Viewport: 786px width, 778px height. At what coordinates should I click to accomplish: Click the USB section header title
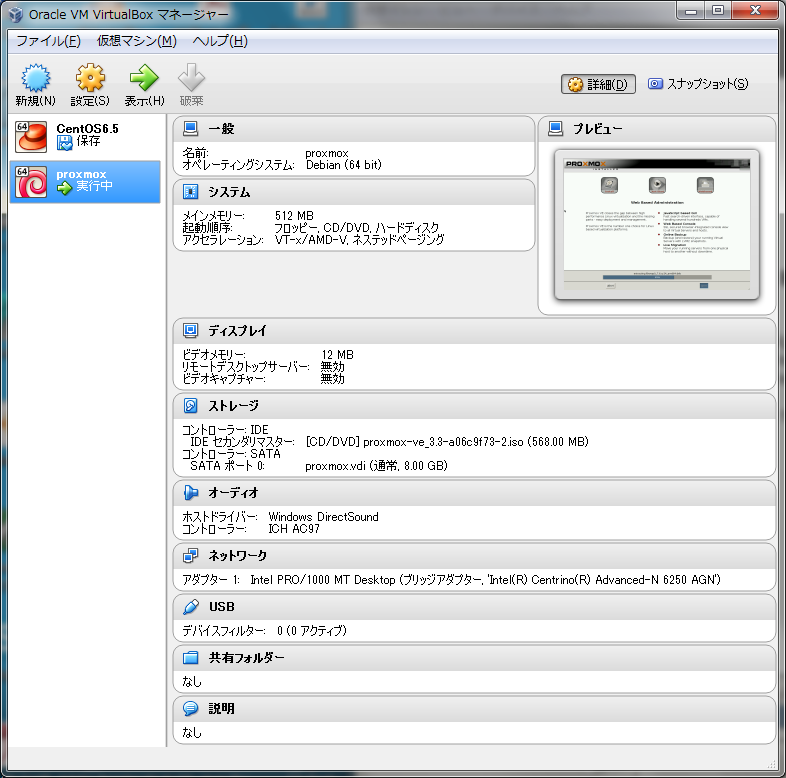222,607
